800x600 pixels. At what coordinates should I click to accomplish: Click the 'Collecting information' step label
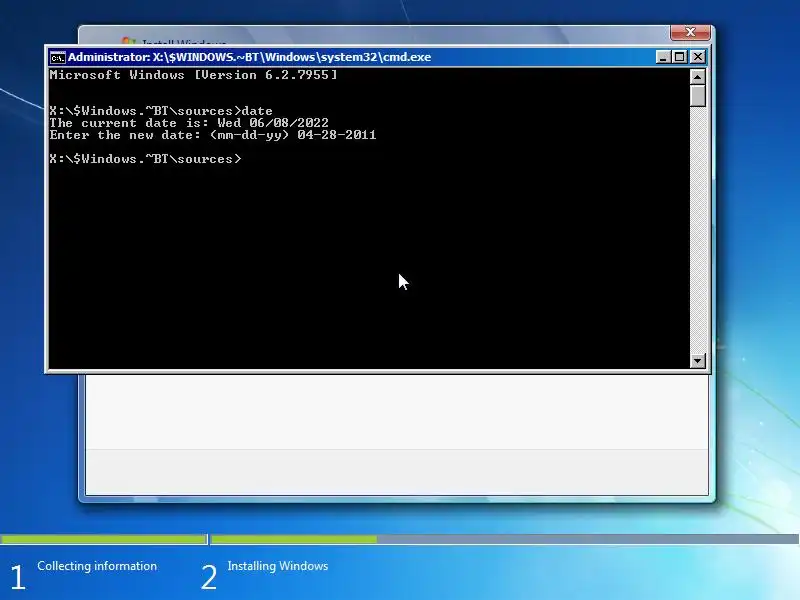pyautogui.click(x=97, y=566)
